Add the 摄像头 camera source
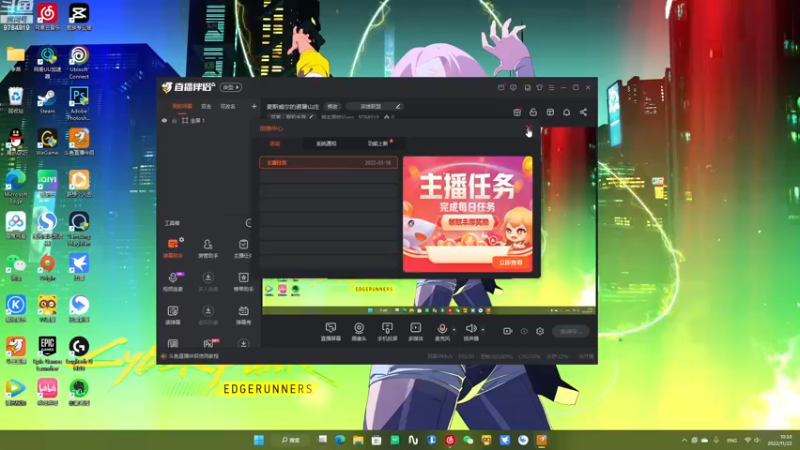800x450 pixels. pyautogui.click(x=359, y=331)
